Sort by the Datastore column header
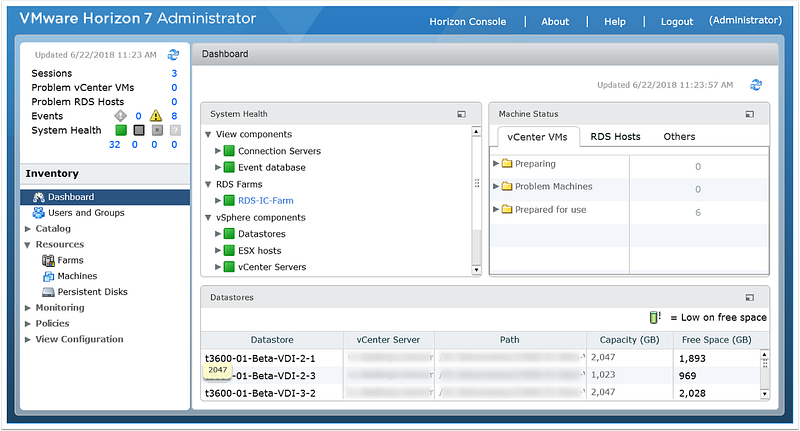 (272, 340)
